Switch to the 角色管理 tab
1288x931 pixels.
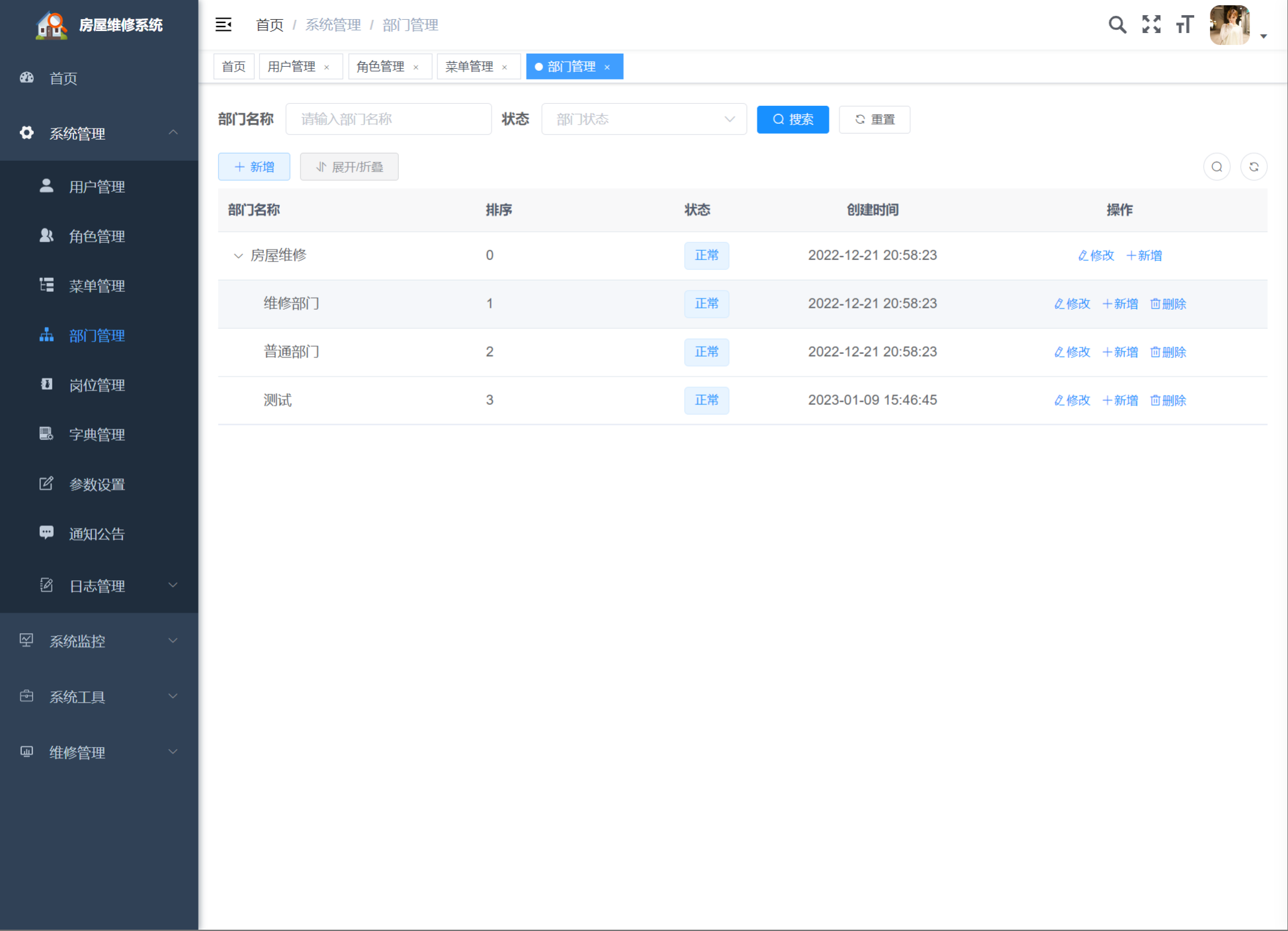(x=380, y=67)
